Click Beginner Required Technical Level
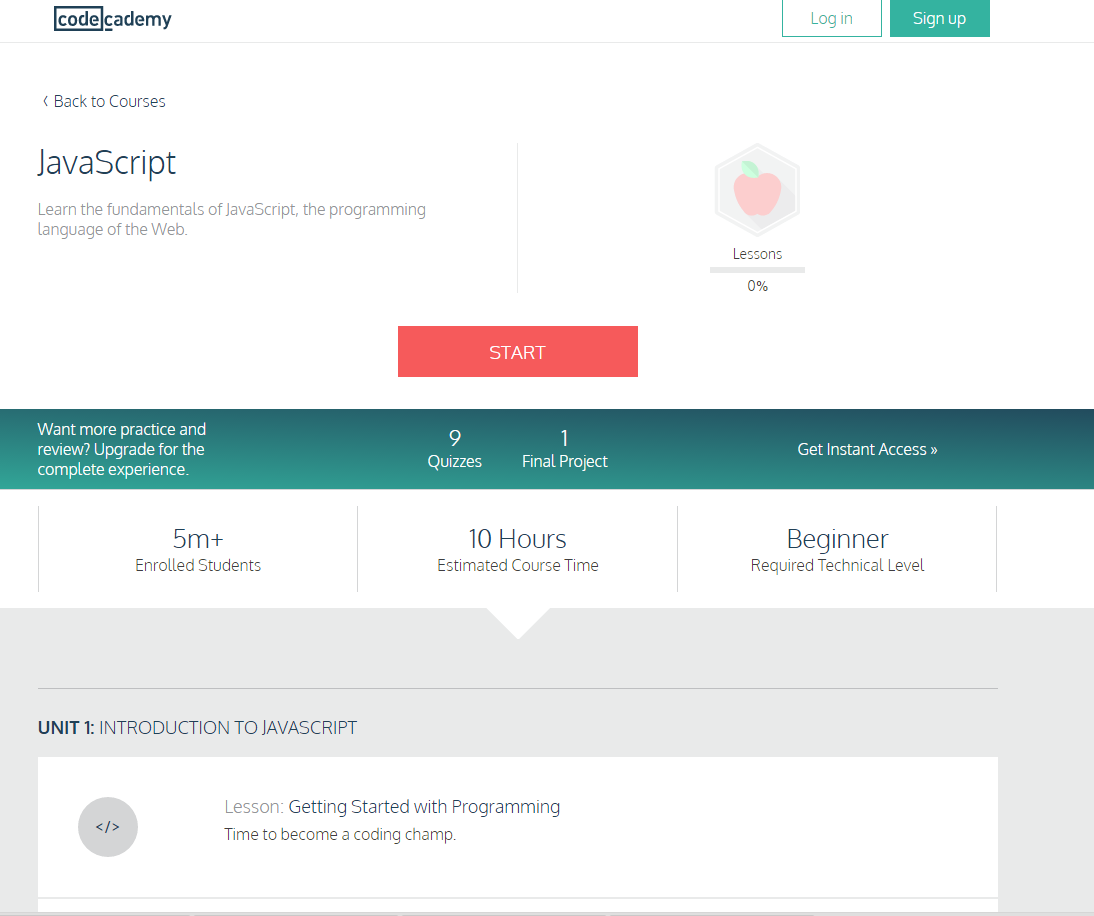The image size is (1094, 916). pyautogui.click(x=837, y=549)
